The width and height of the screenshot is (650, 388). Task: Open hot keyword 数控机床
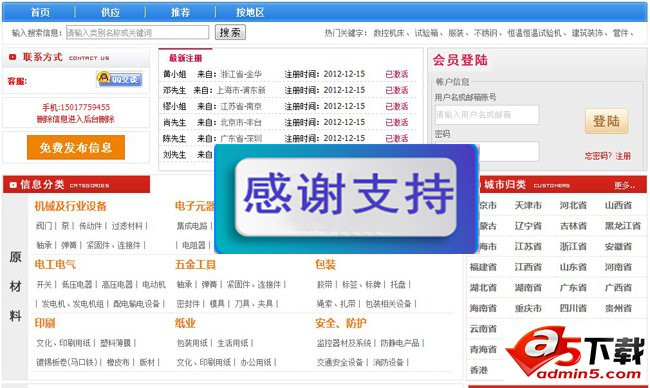pos(389,33)
